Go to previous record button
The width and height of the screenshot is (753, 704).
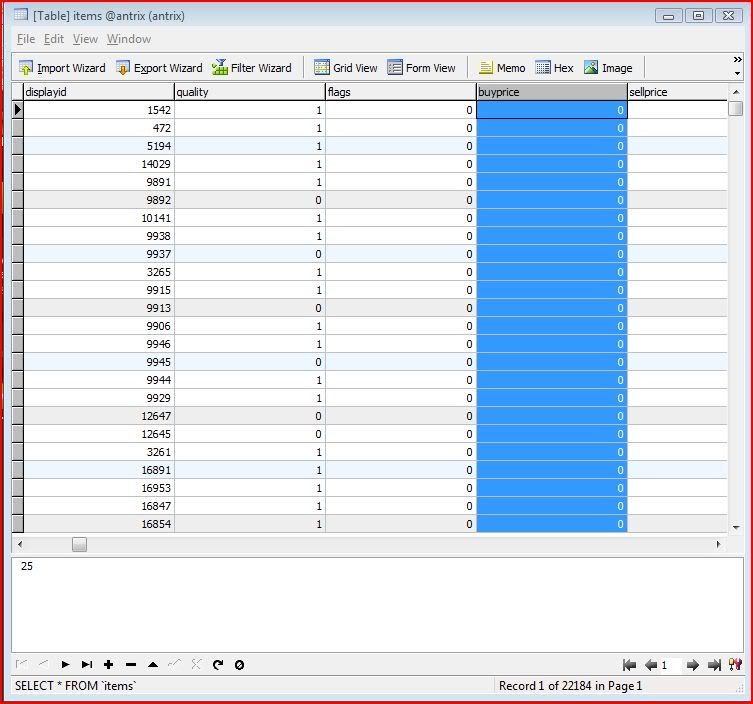pos(43,664)
